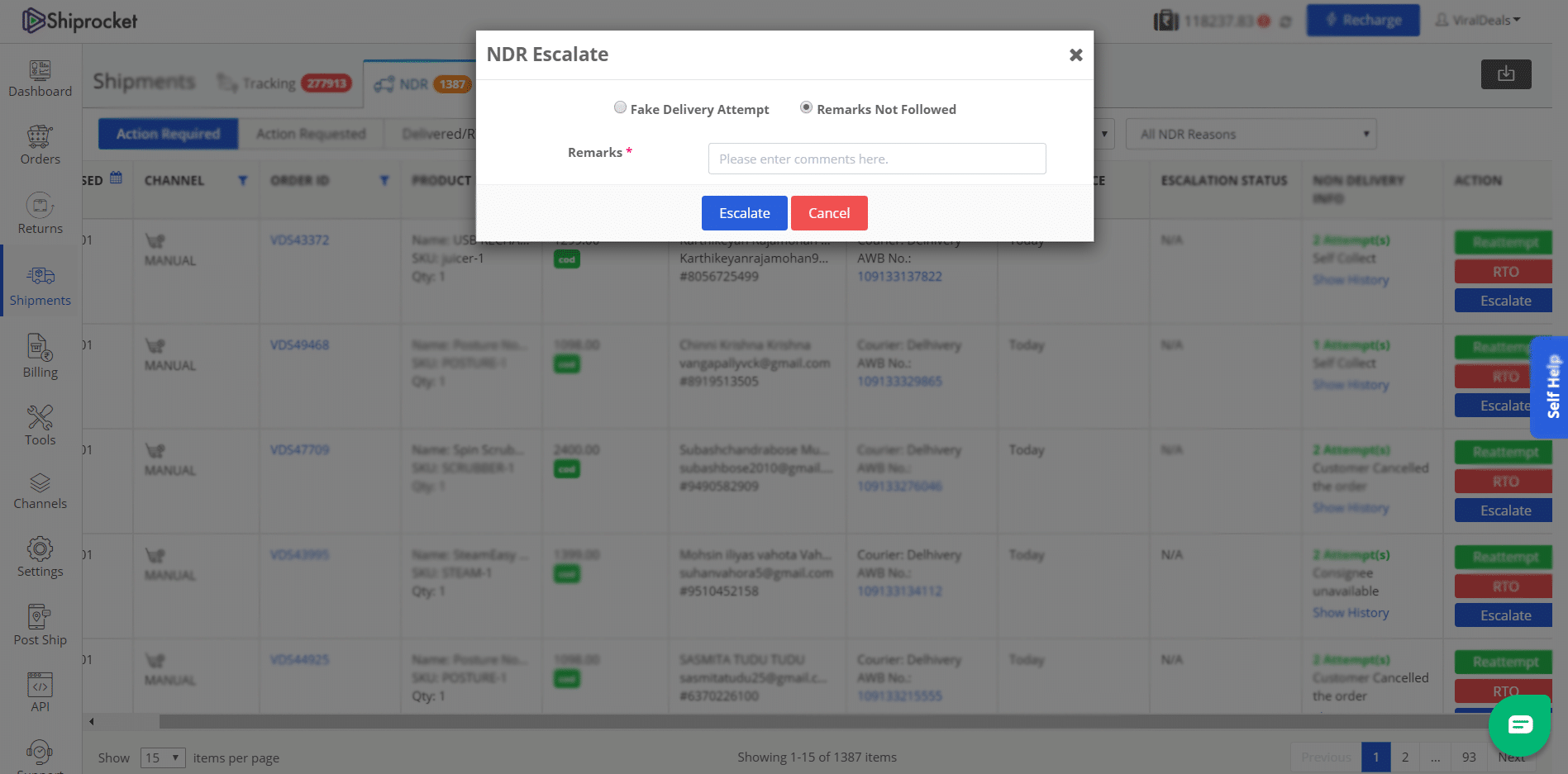Switch to Tracking tab
Screen dimensions: 1568x774
[x=284, y=83]
